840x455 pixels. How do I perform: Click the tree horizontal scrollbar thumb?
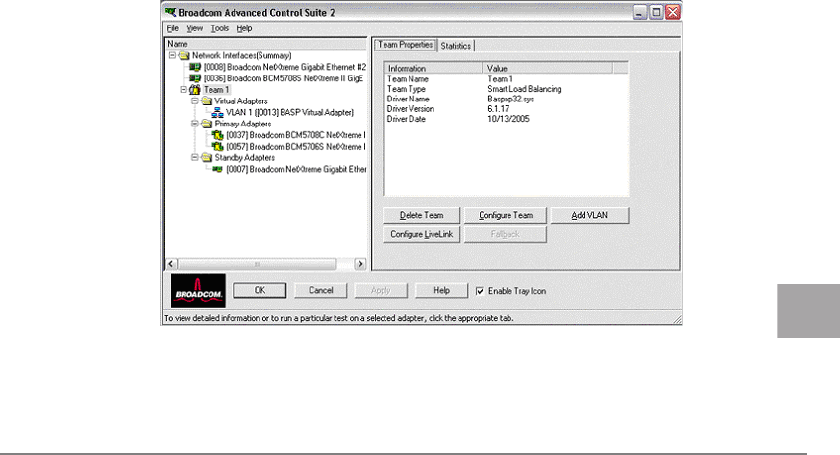257,264
